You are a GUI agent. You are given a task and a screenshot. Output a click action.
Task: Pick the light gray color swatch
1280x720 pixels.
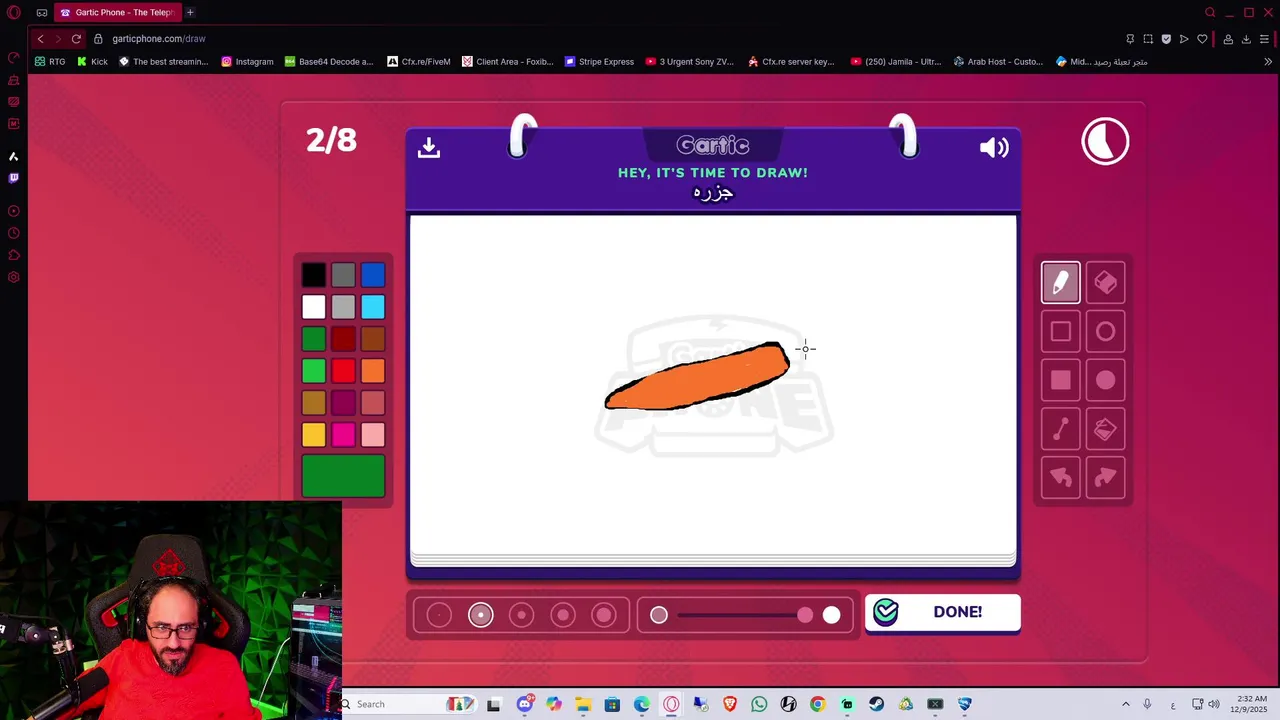click(x=343, y=307)
